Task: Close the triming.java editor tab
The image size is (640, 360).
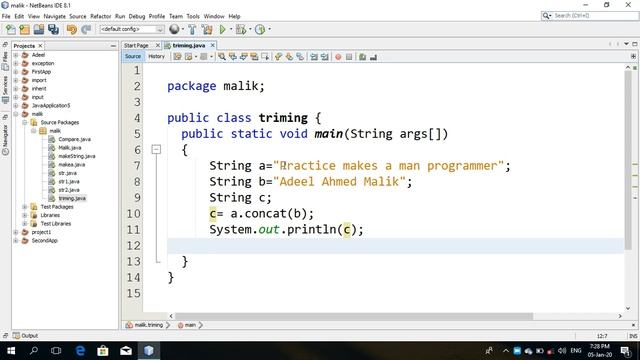Action: pyautogui.click(x=212, y=45)
